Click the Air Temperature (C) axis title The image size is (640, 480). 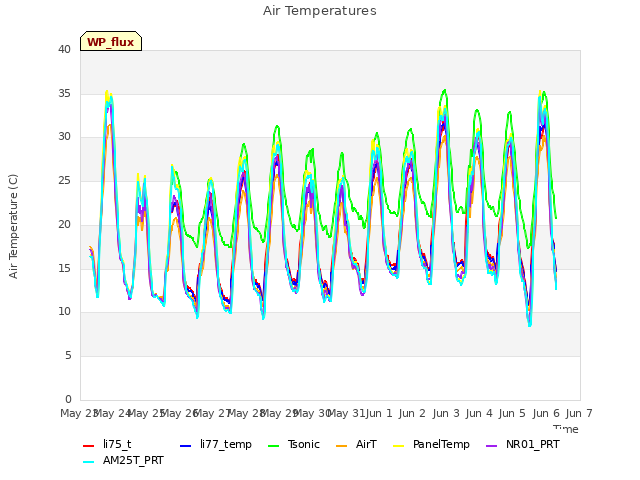click(13, 227)
